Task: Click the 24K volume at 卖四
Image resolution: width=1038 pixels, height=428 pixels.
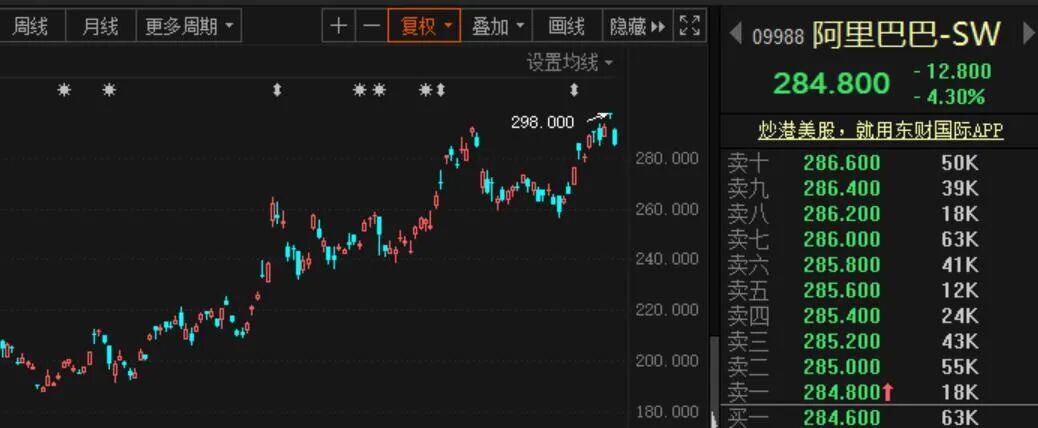Action: (959, 316)
